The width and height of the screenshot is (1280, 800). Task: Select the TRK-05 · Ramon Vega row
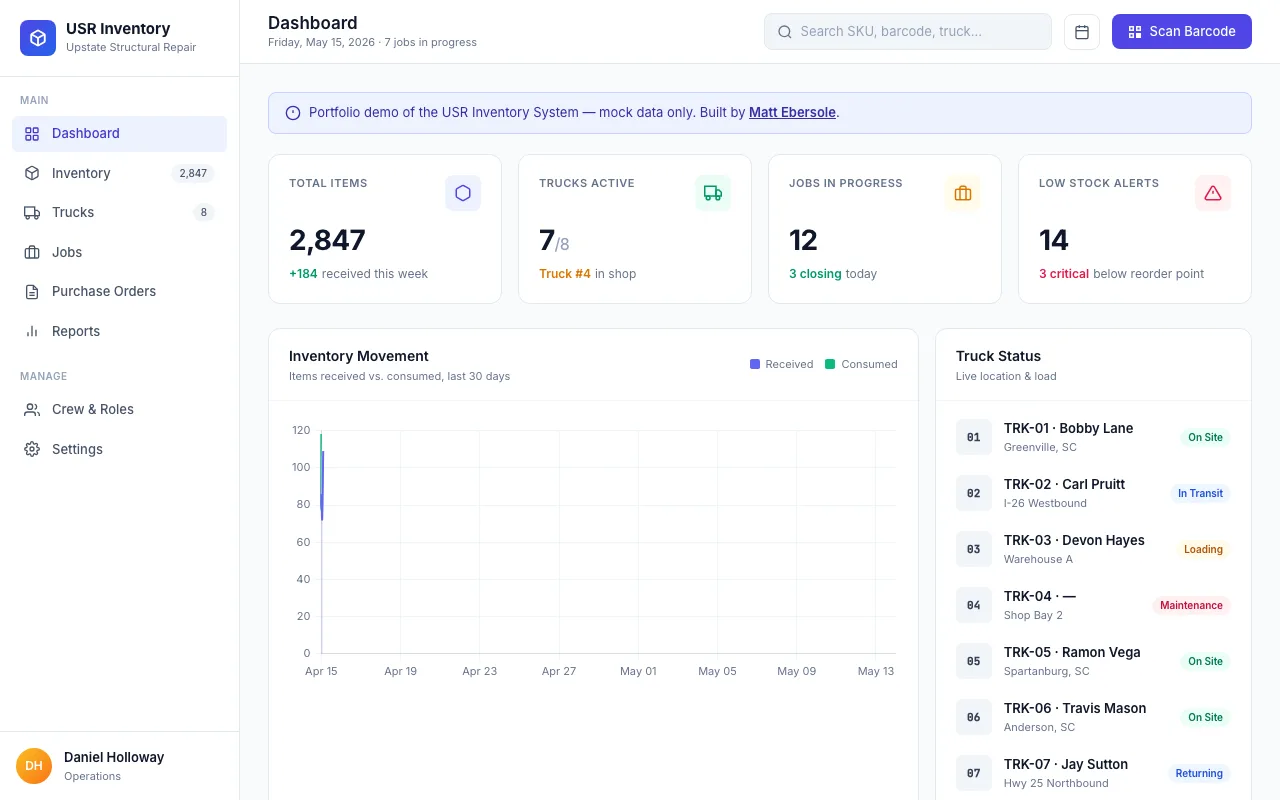point(1093,661)
